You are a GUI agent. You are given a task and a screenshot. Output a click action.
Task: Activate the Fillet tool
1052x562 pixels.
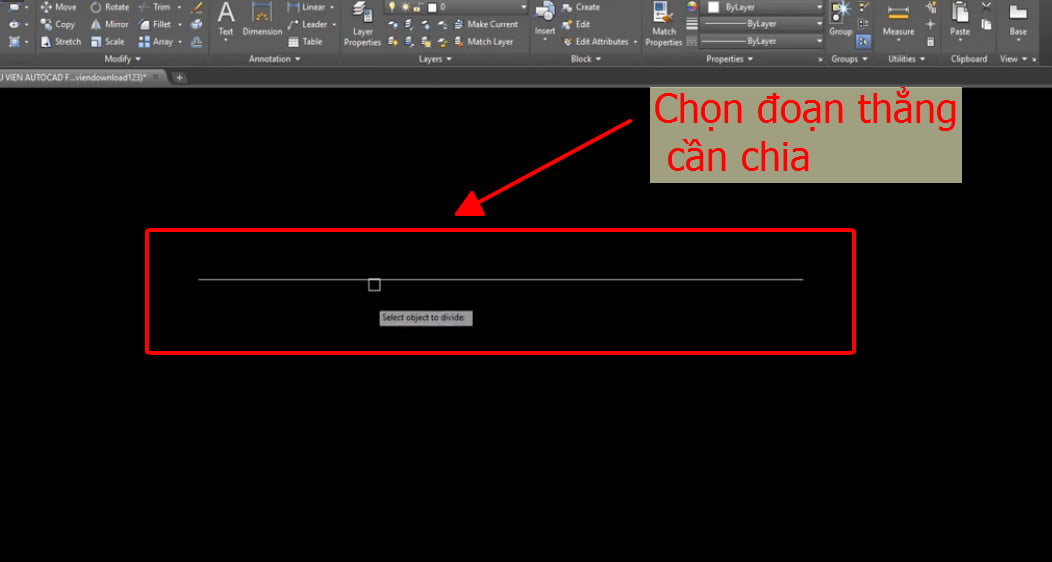click(x=155, y=24)
